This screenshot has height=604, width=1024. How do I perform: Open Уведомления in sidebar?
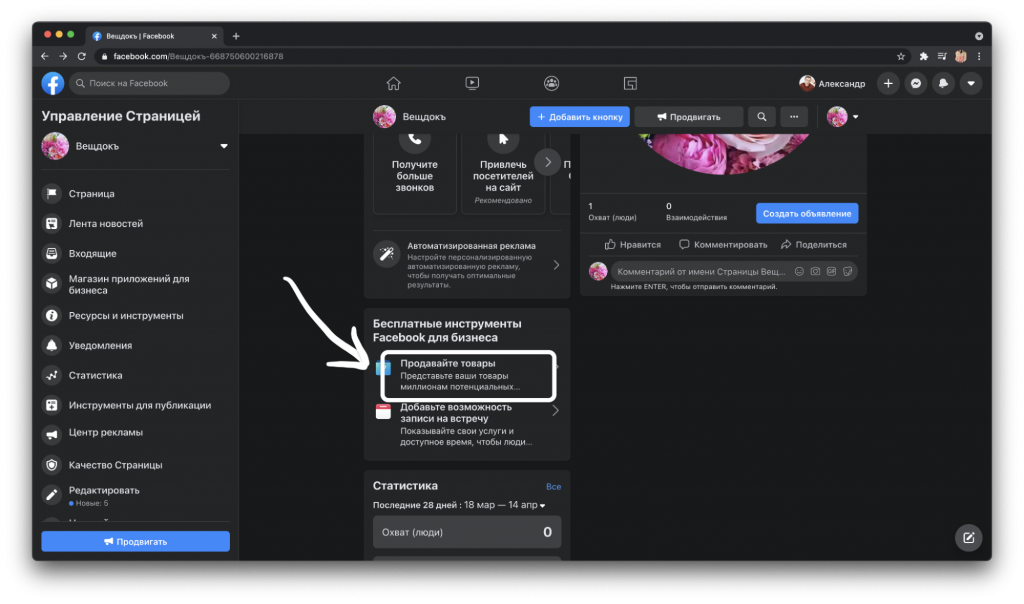135,345
